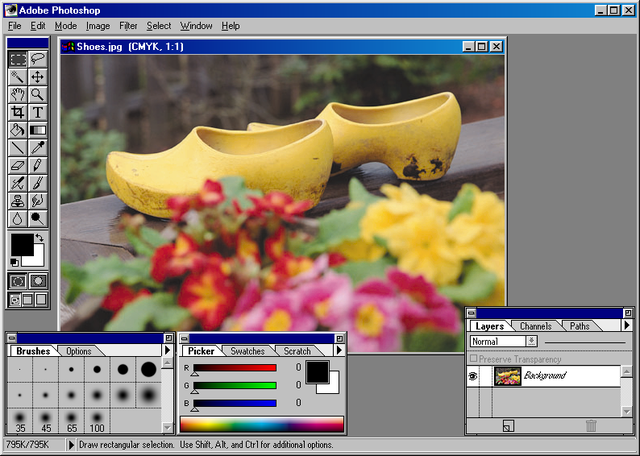Select the Lasso tool

38,60
